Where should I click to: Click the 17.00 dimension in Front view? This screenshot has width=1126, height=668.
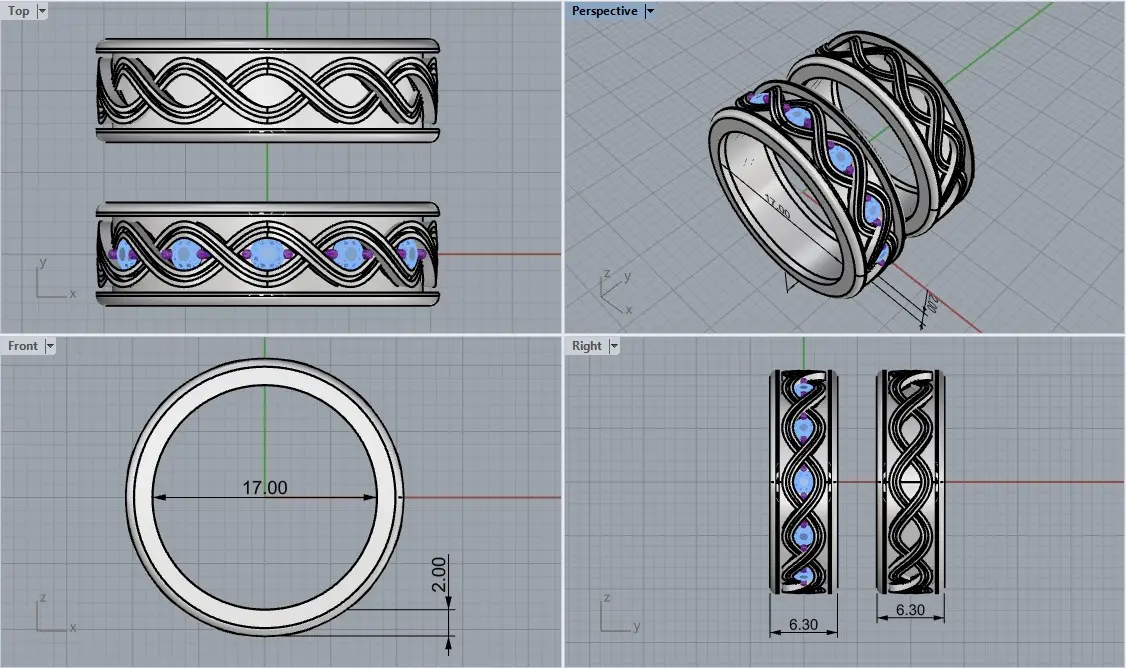tap(264, 488)
